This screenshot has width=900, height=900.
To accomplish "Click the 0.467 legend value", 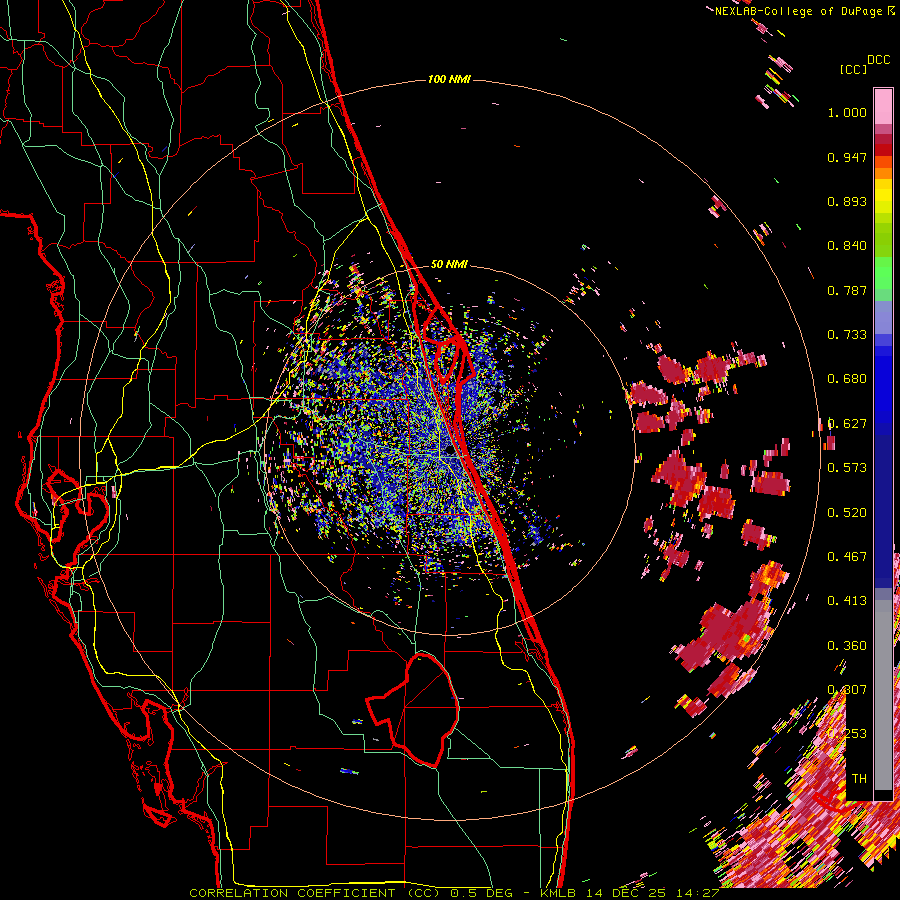I will coord(847,557).
